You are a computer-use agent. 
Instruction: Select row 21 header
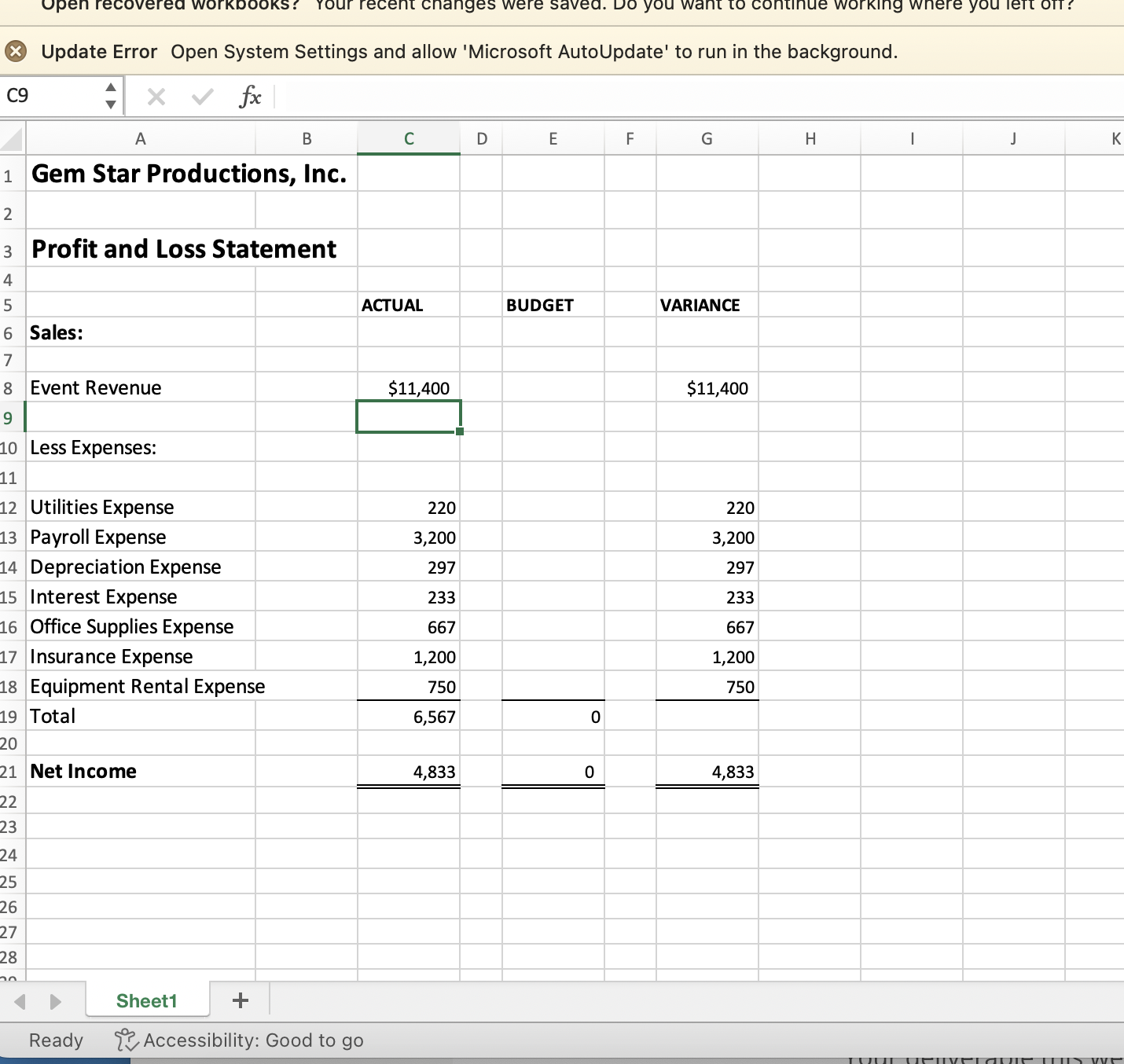coord(9,772)
